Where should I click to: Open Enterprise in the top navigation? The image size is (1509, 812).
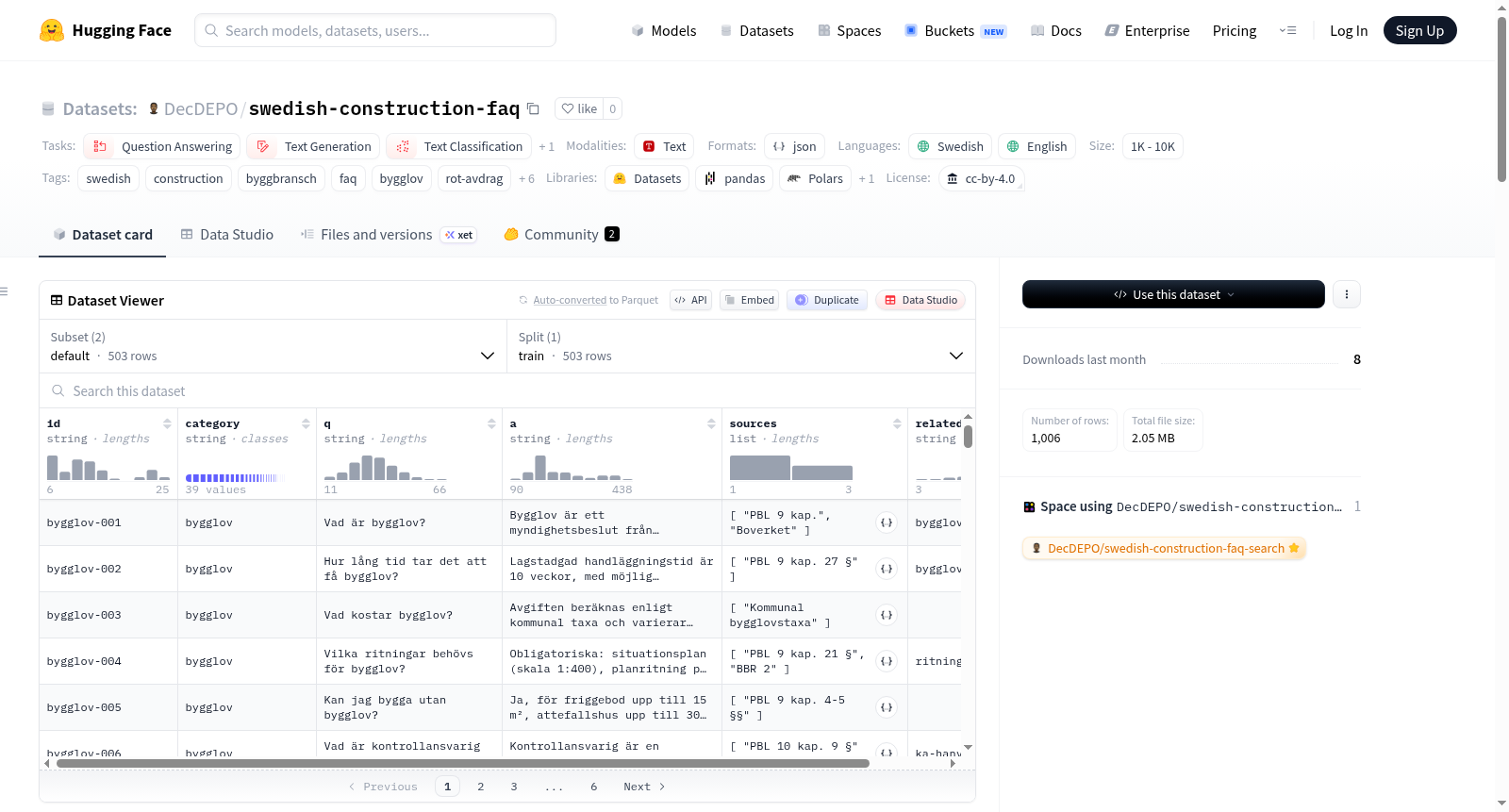[1148, 30]
